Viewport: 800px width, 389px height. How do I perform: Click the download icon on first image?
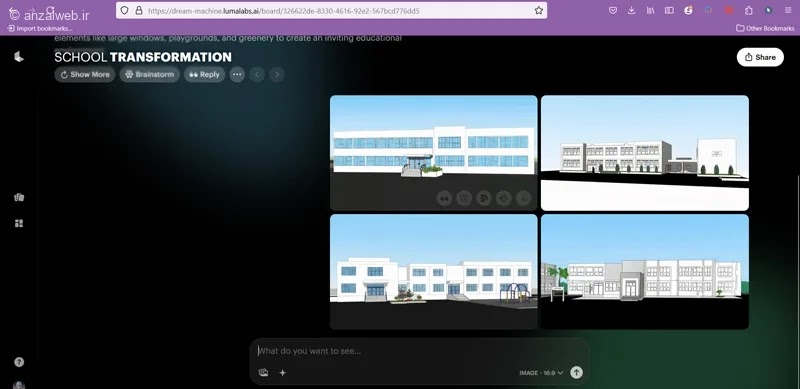[523, 198]
